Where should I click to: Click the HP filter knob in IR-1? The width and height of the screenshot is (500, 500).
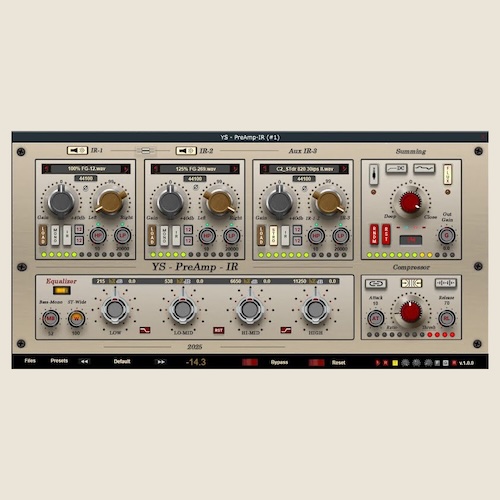pos(98,235)
